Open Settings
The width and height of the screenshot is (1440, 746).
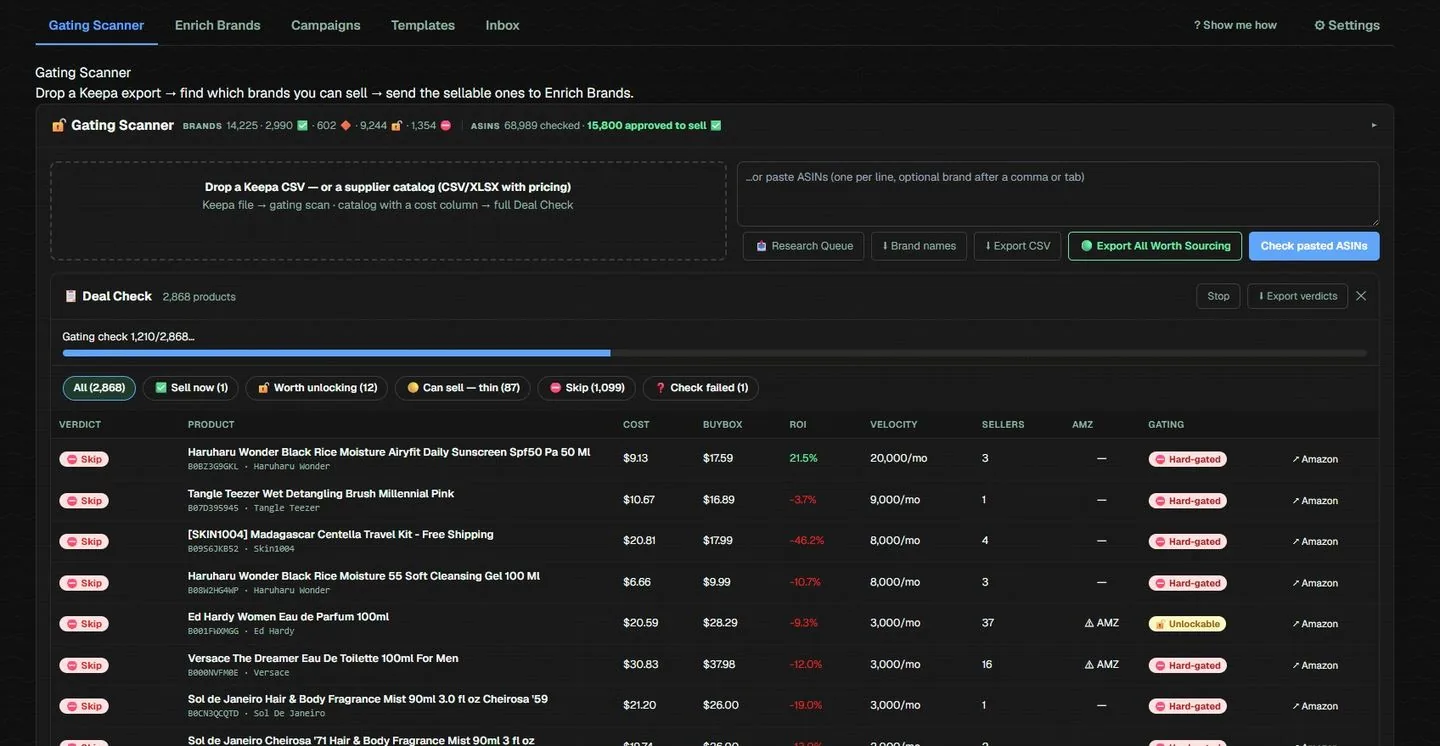pos(1347,25)
